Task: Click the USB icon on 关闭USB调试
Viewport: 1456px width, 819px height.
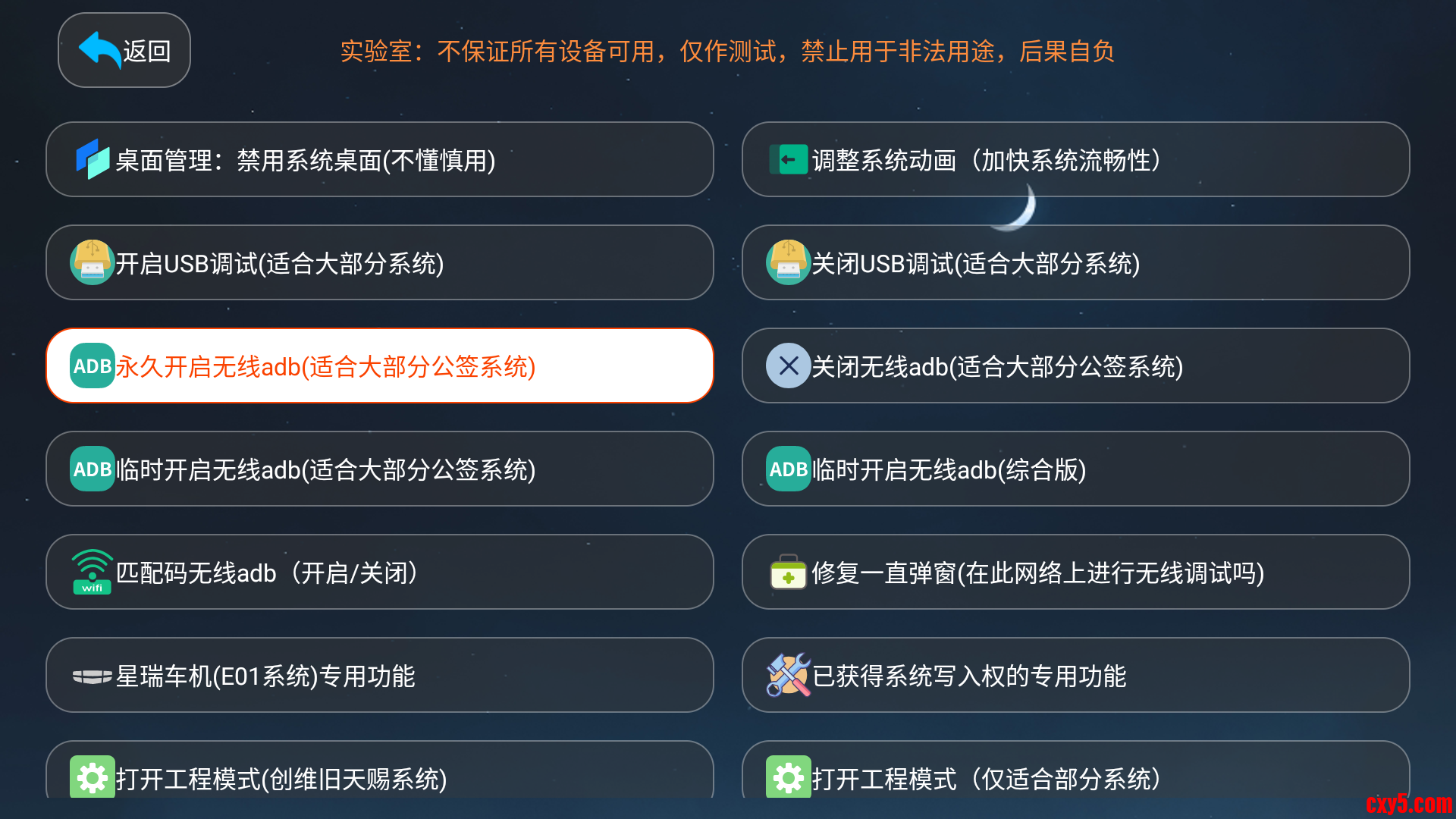Action: pyautogui.click(x=788, y=262)
